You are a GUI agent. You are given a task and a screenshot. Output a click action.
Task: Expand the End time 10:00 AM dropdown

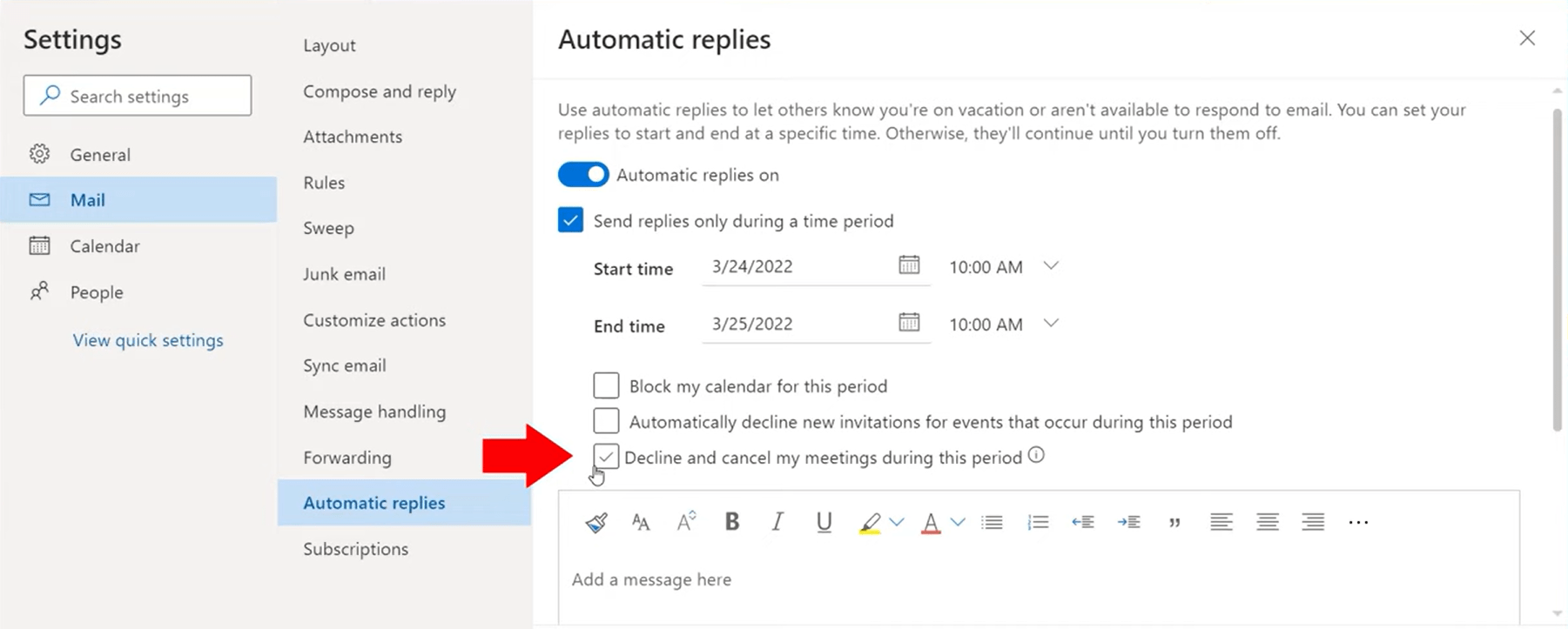pos(1051,323)
